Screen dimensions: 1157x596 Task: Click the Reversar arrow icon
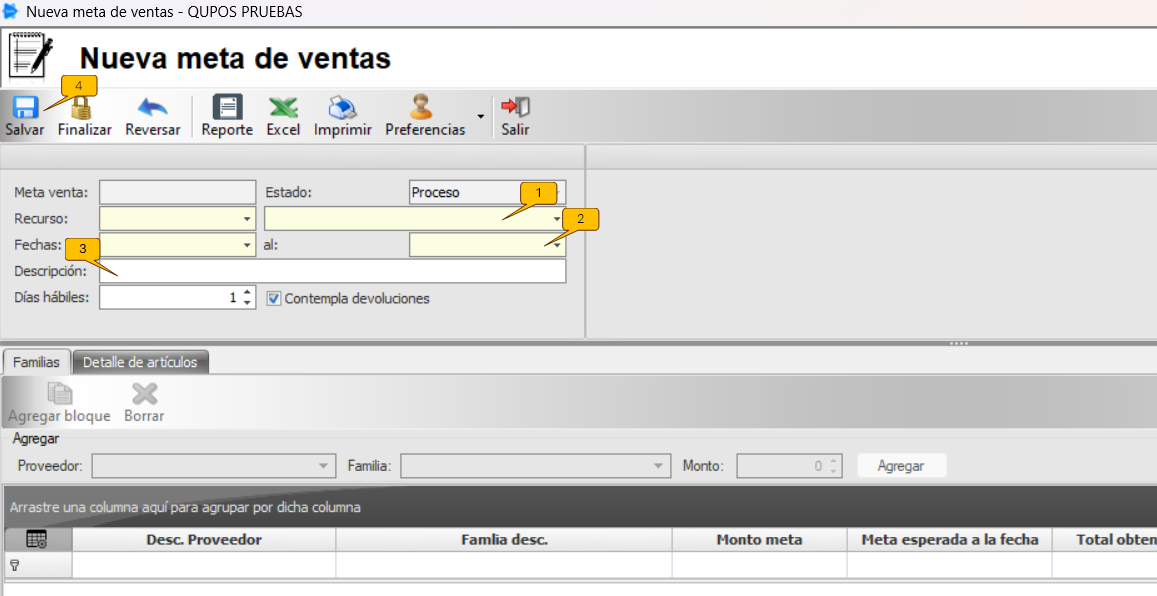151,105
